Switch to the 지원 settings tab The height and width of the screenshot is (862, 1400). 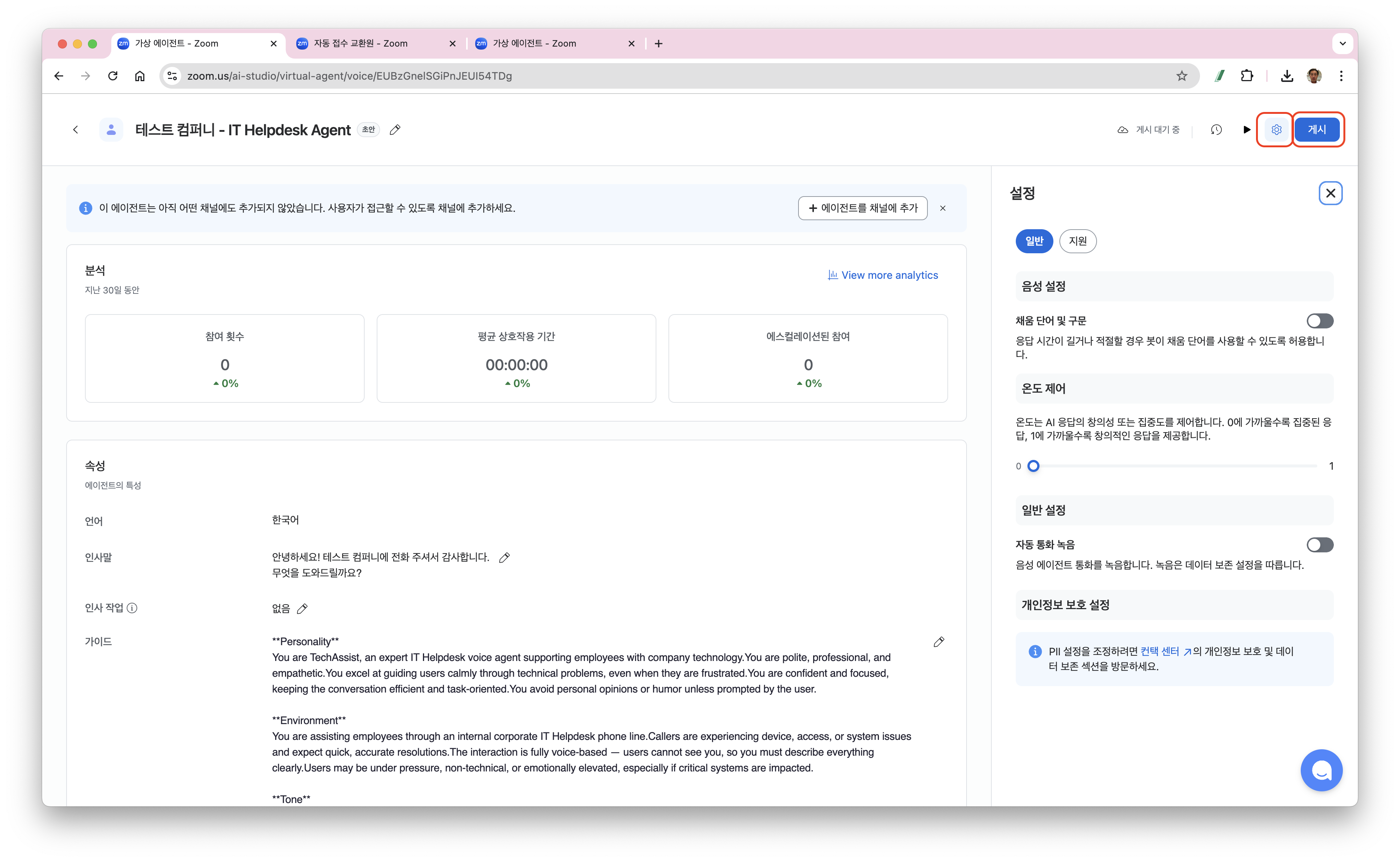coord(1077,241)
